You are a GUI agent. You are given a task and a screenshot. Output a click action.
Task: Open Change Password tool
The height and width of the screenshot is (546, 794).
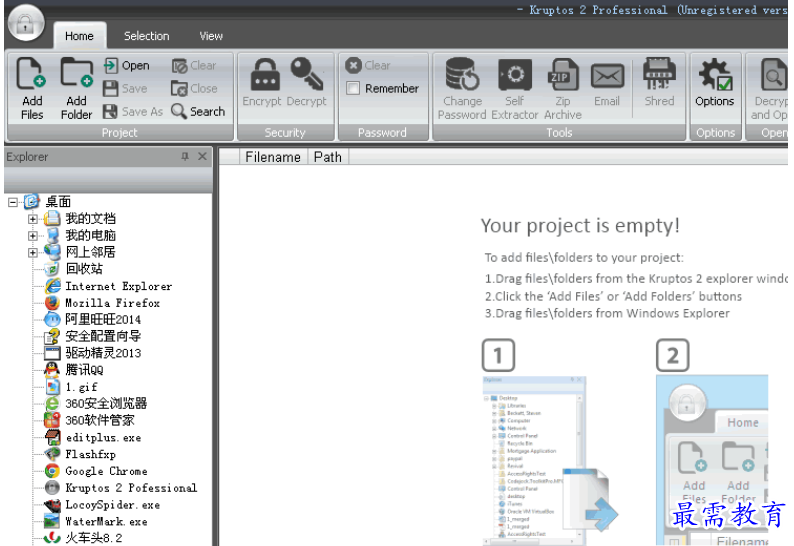[x=462, y=89]
